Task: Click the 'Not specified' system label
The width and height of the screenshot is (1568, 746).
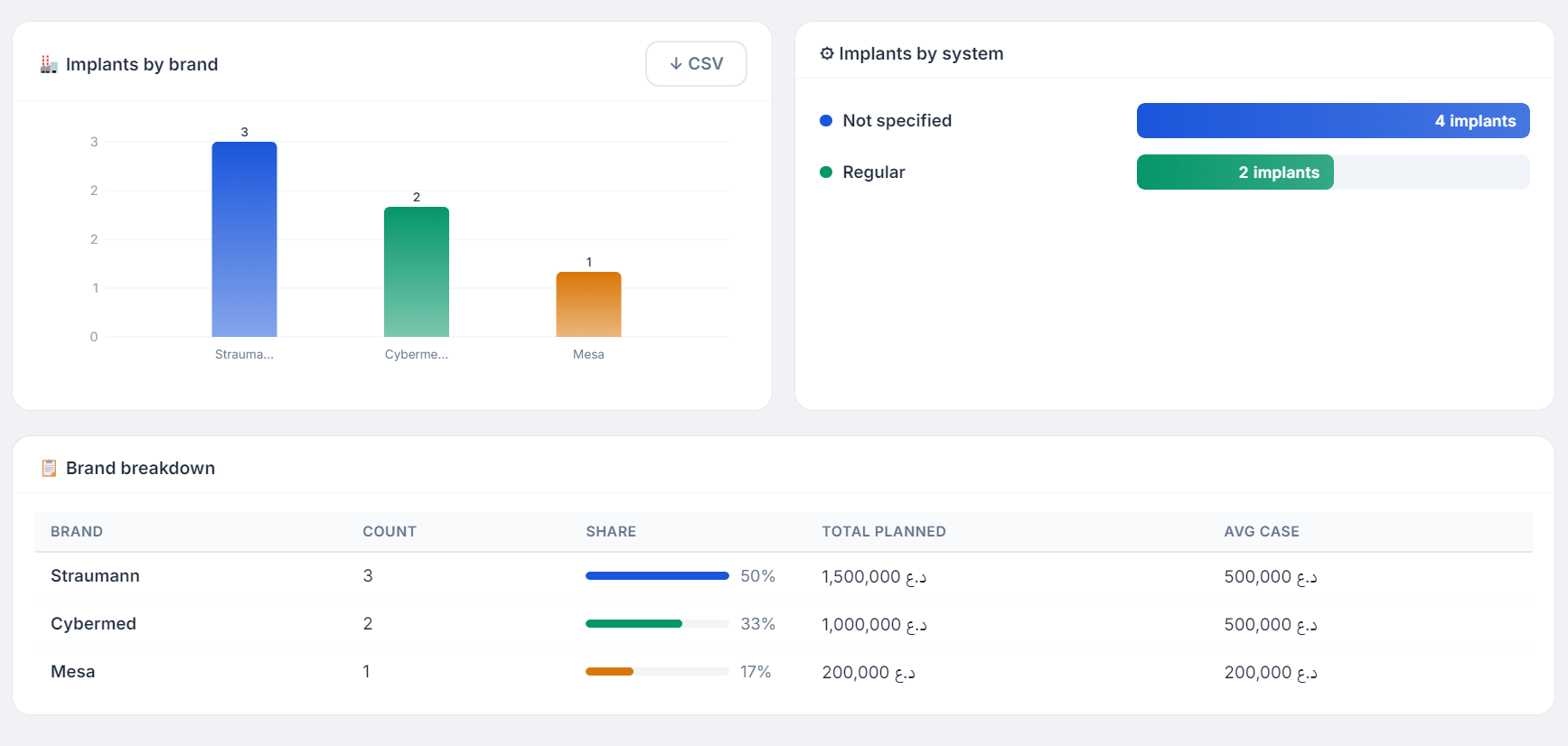Action: (897, 121)
